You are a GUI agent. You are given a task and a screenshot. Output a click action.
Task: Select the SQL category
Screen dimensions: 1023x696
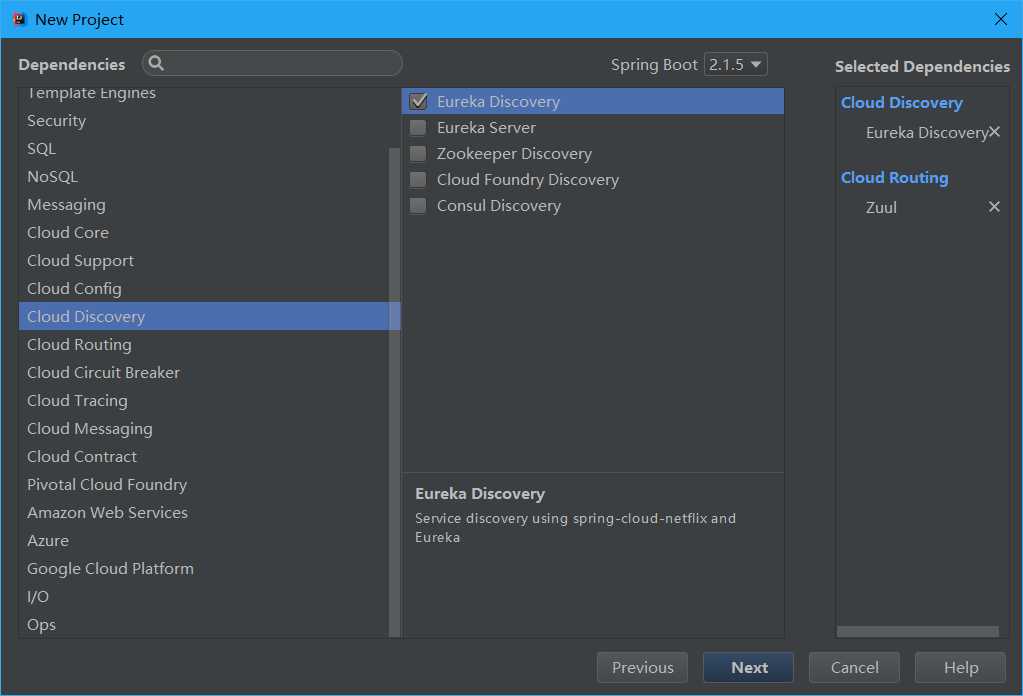[x=204, y=149]
